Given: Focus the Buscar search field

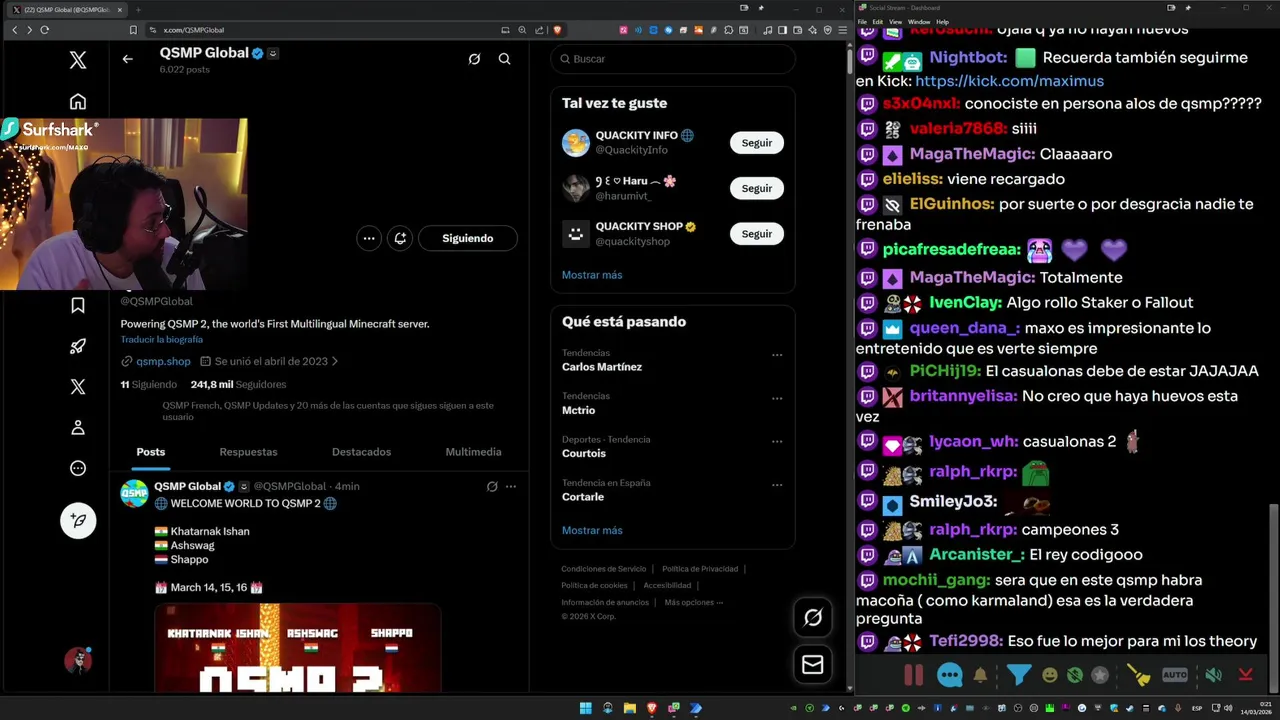Looking at the screenshot, I should 673,59.
